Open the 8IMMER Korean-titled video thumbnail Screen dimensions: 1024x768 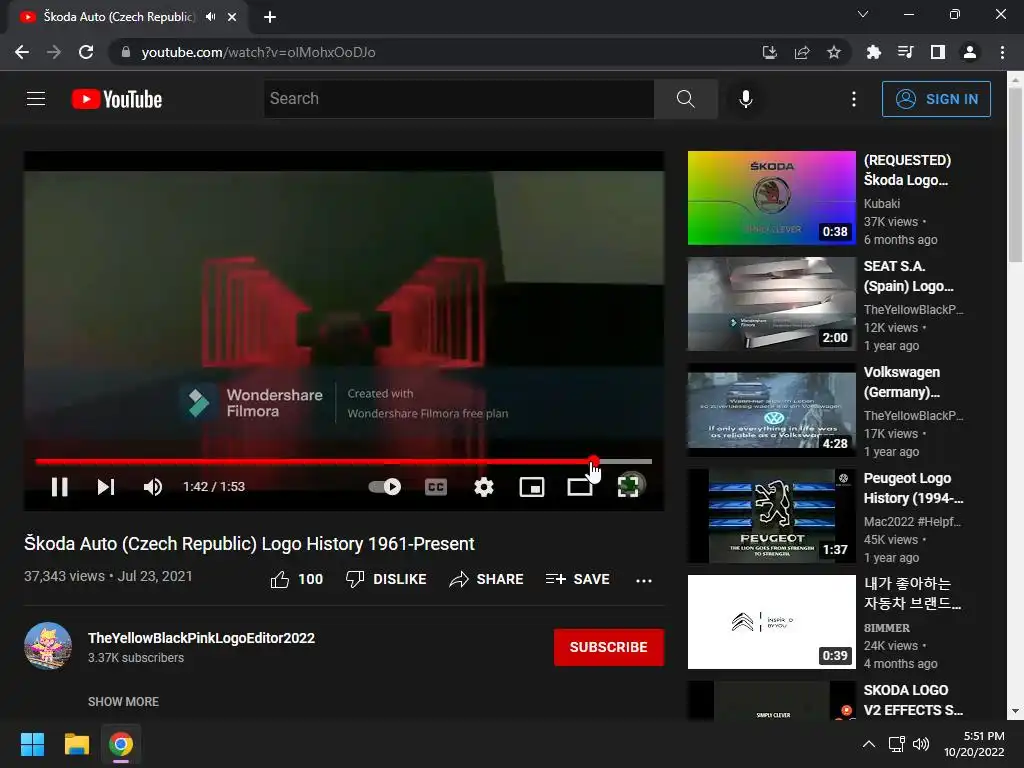771,622
